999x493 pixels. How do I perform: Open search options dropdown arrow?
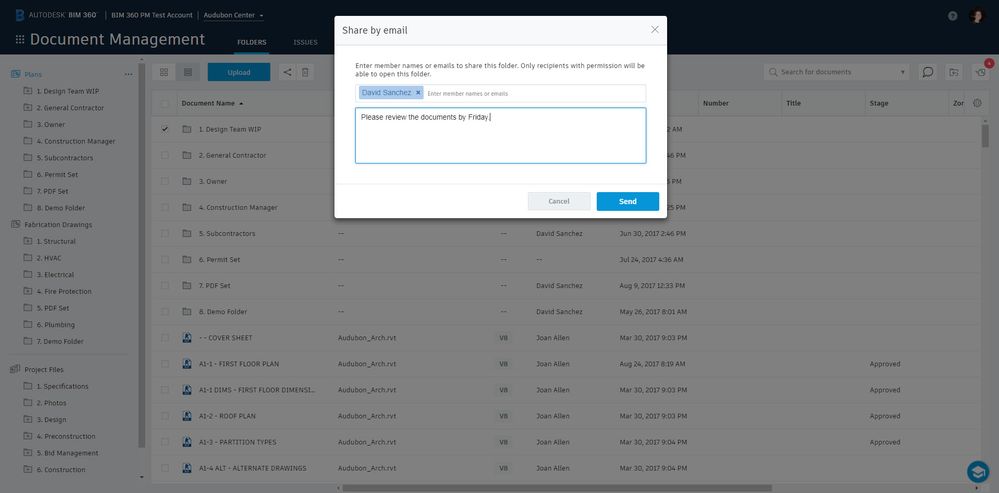coord(903,72)
